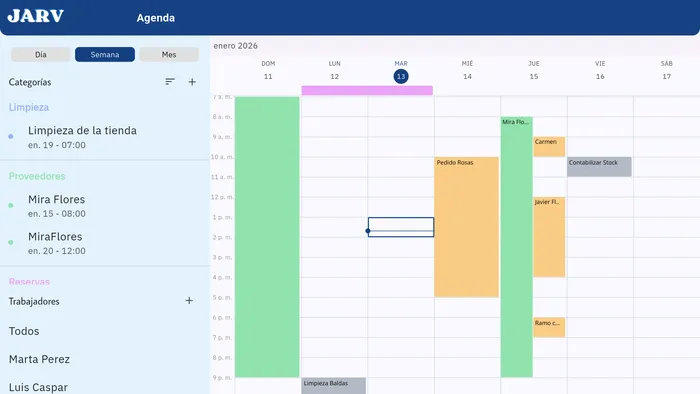Viewport: 700px width, 394px height.
Task: Open the category sort/filter icon
Action: [x=170, y=82]
